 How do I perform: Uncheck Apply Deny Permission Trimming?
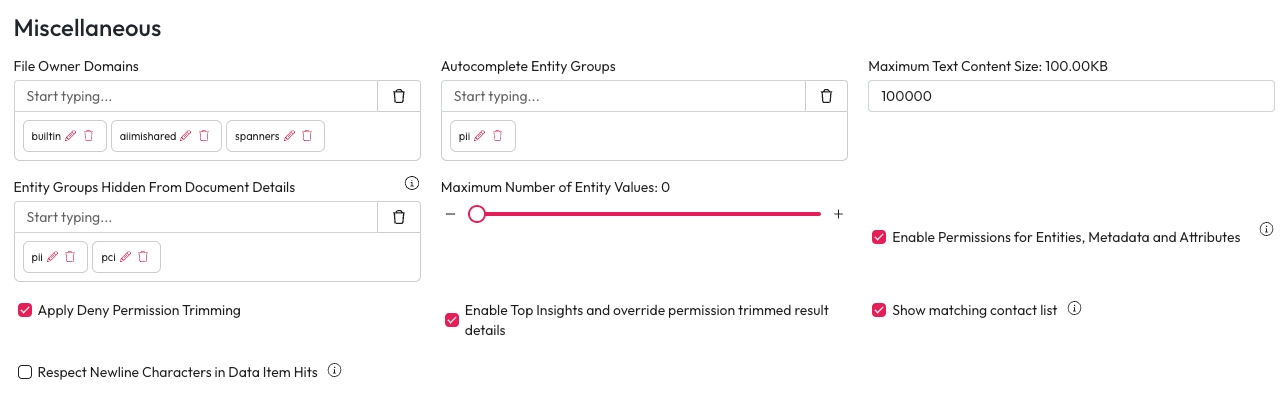(25, 311)
